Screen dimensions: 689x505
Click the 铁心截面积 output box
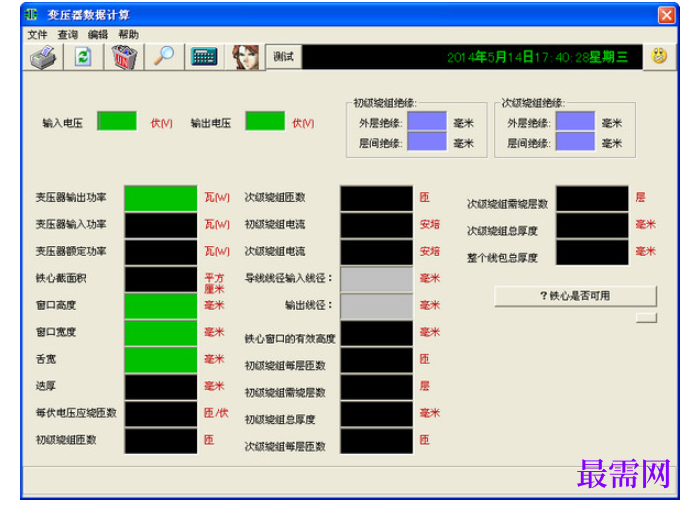coord(161,280)
